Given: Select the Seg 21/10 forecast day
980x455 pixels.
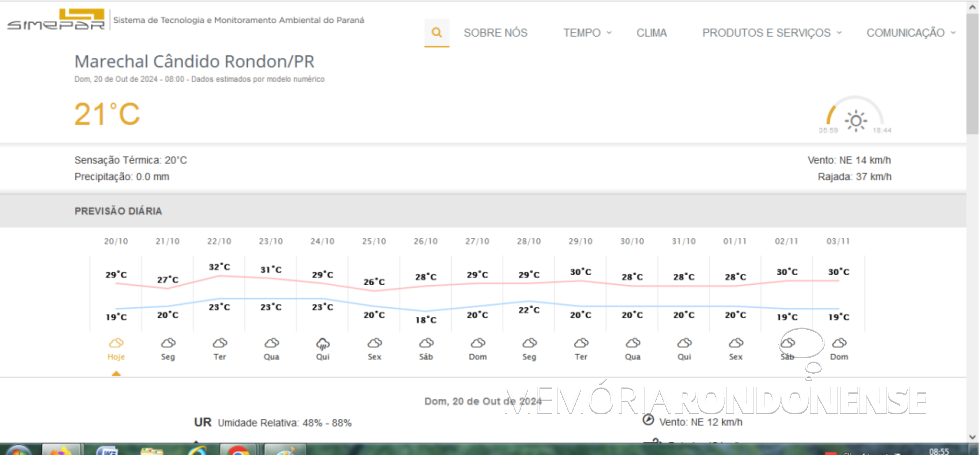Looking at the screenshot, I should coord(168,349).
